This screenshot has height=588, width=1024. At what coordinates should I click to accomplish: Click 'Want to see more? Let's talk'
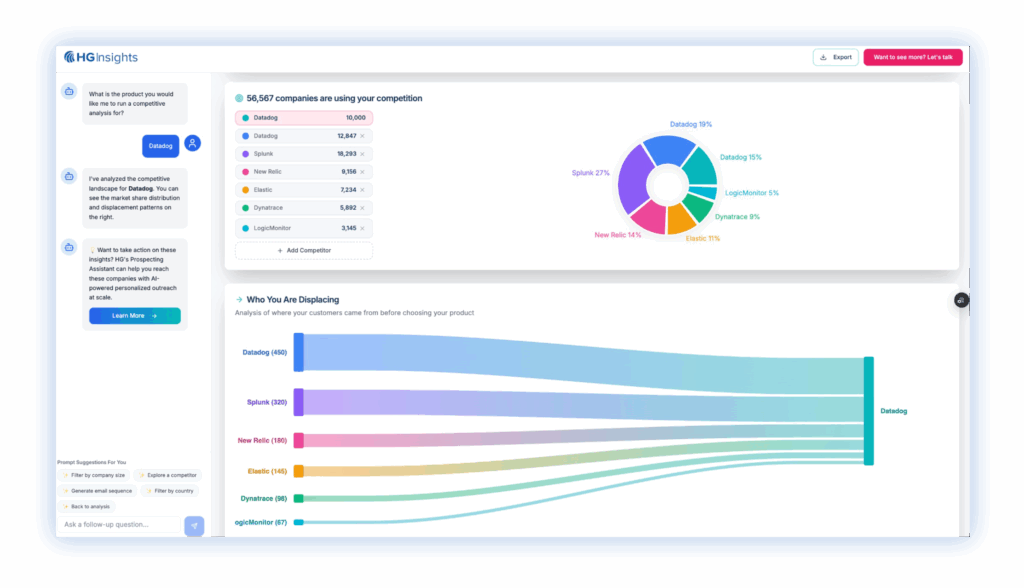tap(913, 57)
